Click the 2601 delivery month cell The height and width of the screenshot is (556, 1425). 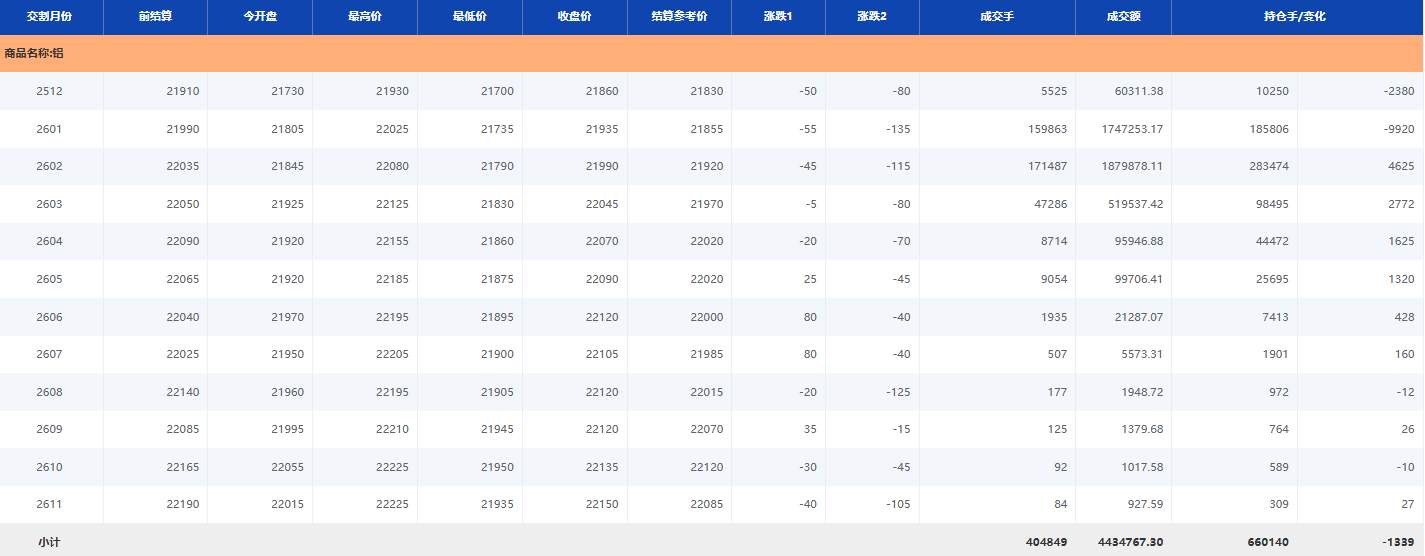coord(49,129)
